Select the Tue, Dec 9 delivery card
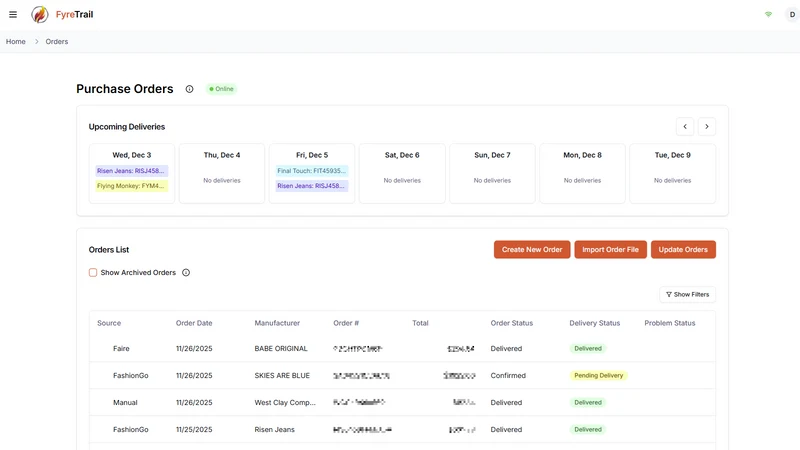This screenshot has height=450, width=800. [x=672, y=173]
